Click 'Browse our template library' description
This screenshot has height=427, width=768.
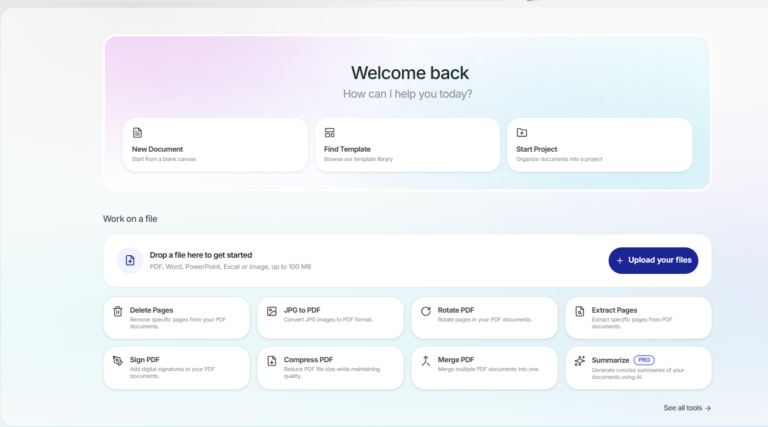[358, 159]
